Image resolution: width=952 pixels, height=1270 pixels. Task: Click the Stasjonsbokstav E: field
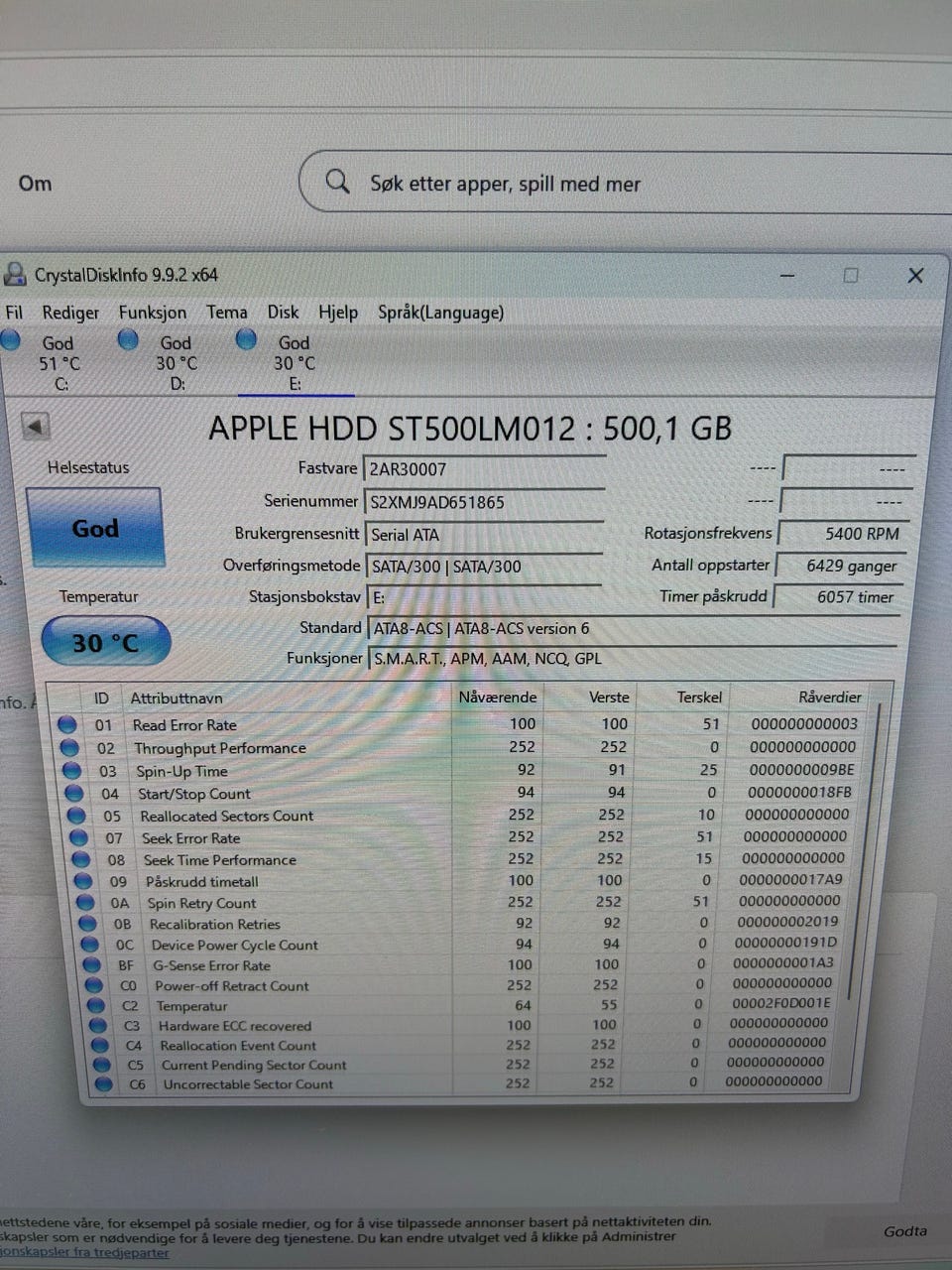484,597
